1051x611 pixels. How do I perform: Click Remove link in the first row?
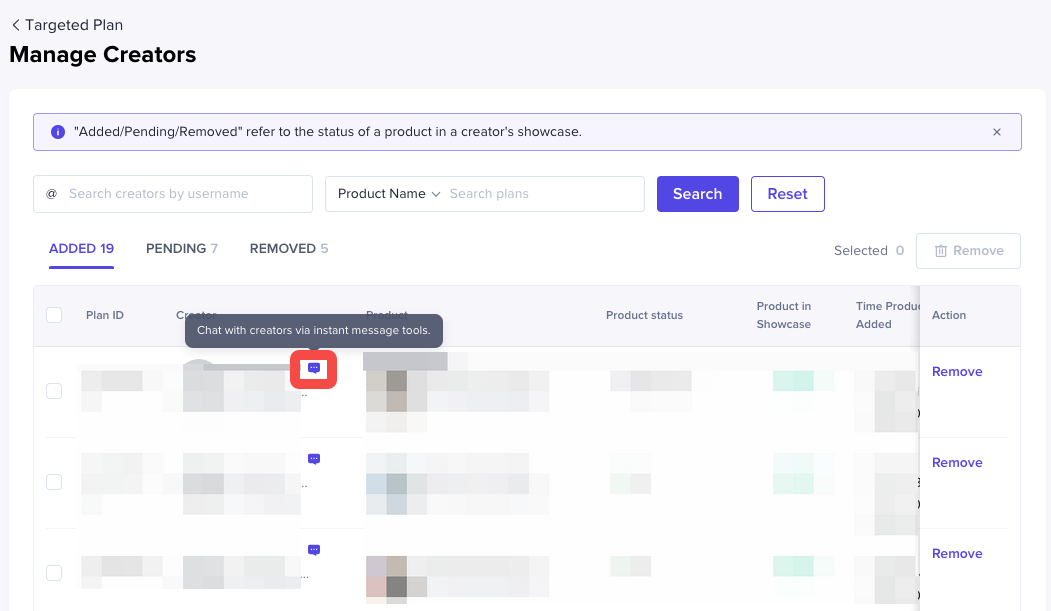[957, 372]
